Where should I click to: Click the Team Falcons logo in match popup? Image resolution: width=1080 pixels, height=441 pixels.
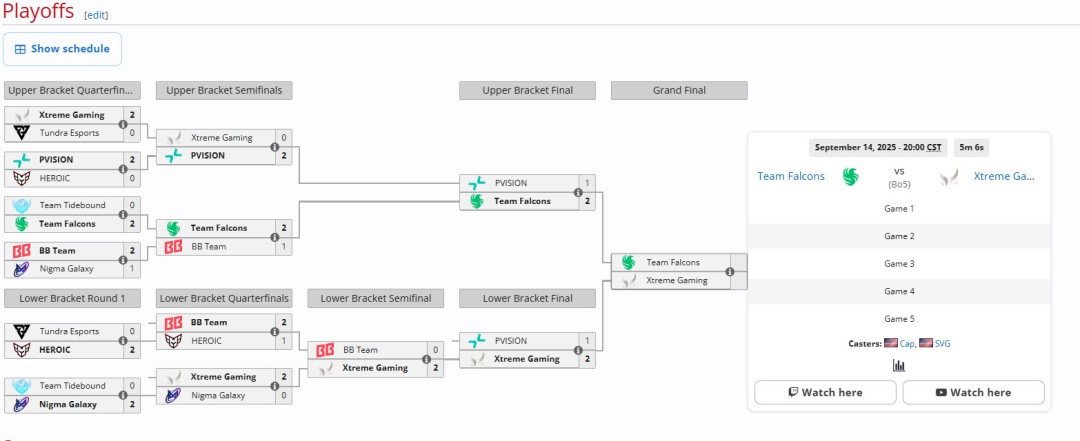point(850,177)
